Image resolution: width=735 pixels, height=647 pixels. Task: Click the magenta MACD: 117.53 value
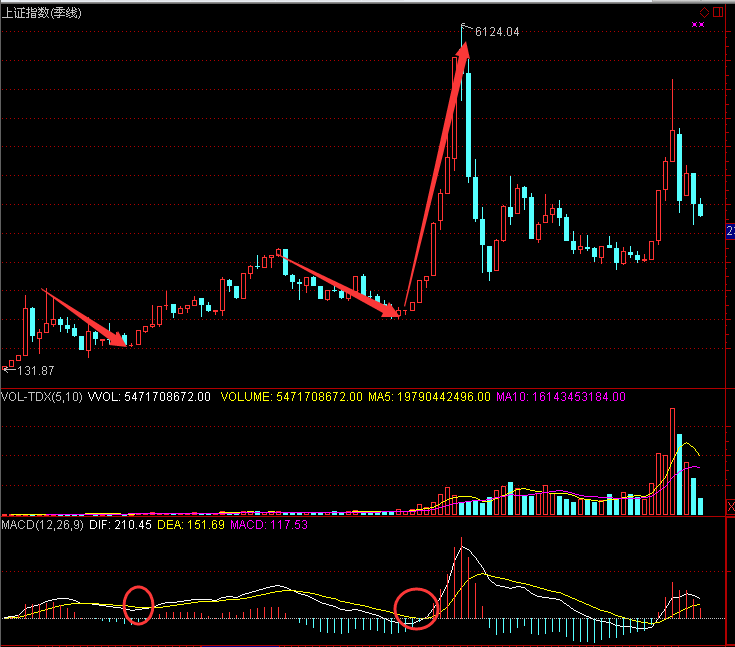[x=269, y=525]
